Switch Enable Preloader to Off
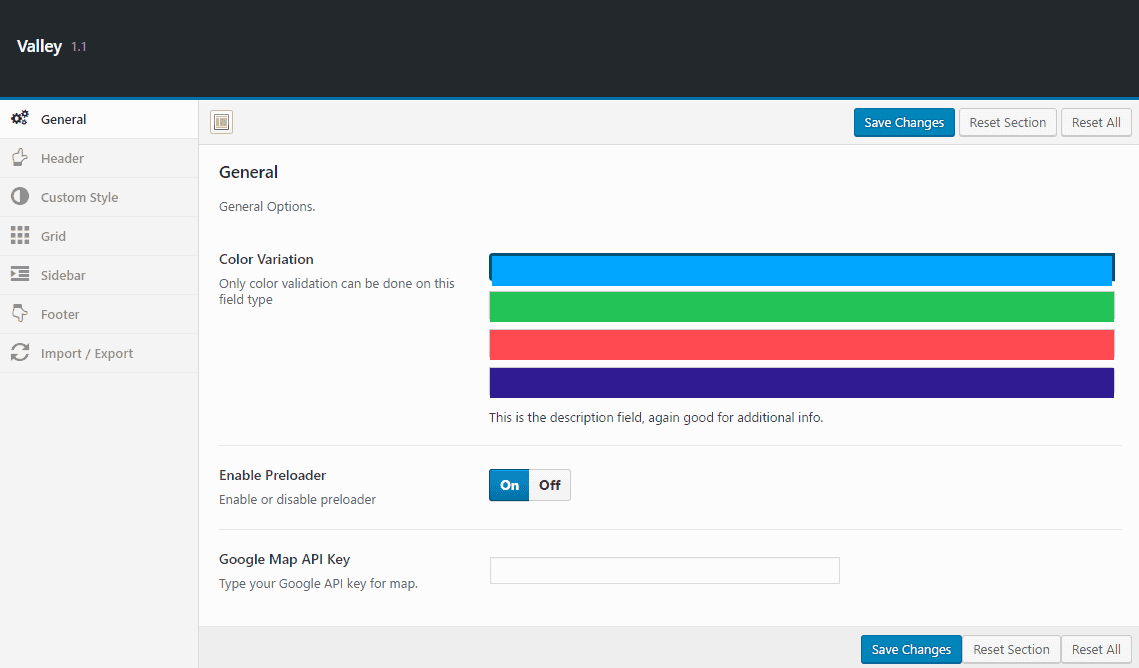The width and height of the screenshot is (1139, 668). [550, 485]
